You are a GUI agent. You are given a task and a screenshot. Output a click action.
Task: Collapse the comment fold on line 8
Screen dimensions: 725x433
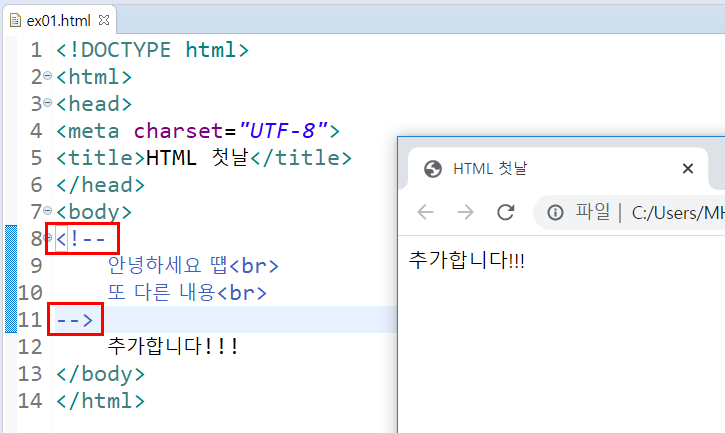(48, 238)
